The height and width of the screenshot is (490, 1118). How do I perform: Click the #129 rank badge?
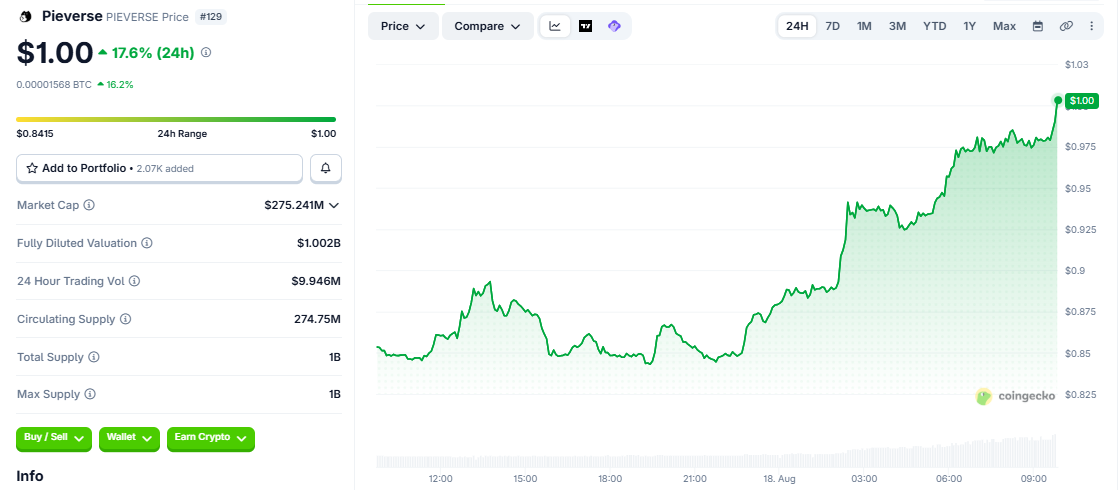pos(210,16)
